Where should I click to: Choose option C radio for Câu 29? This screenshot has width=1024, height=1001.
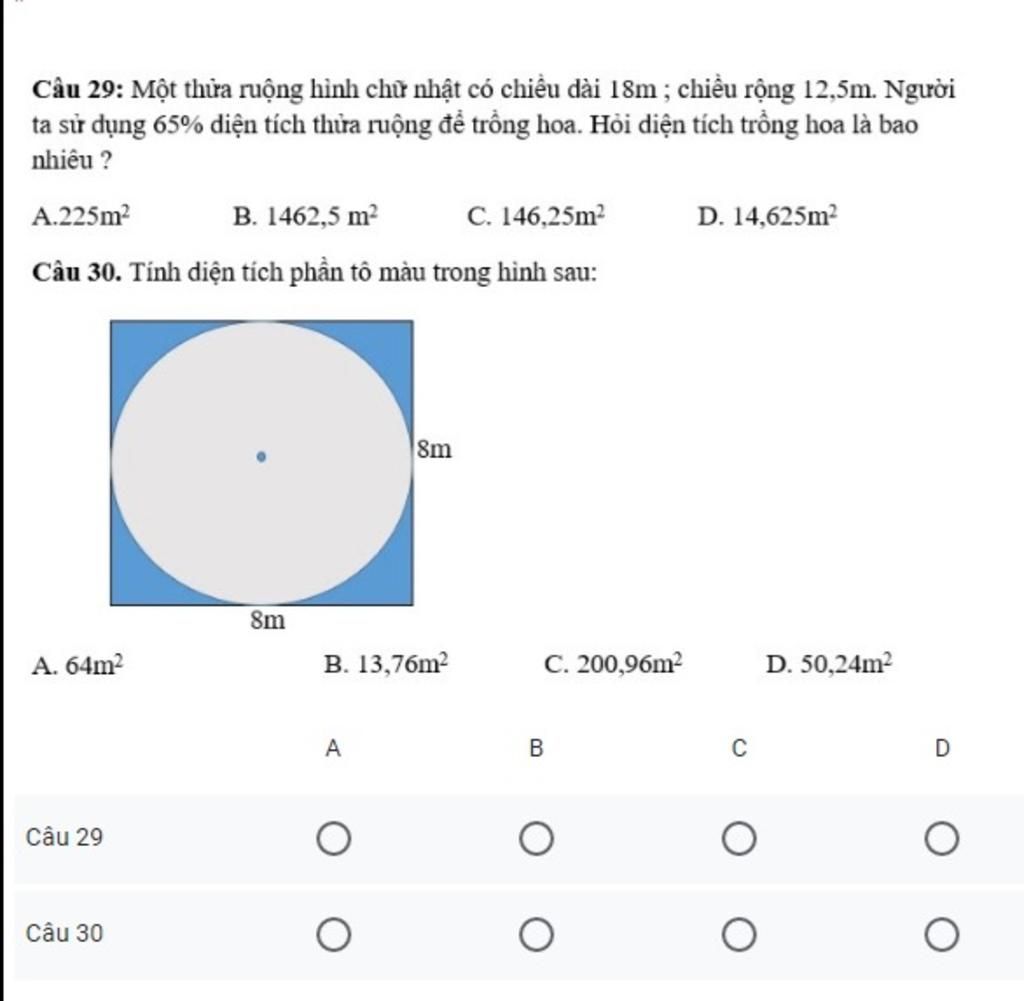coord(739,840)
